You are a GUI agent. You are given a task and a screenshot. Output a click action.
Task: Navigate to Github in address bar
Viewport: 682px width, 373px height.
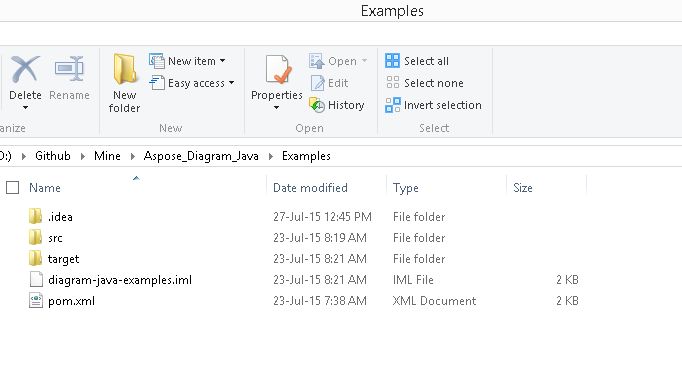pos(53,156)
